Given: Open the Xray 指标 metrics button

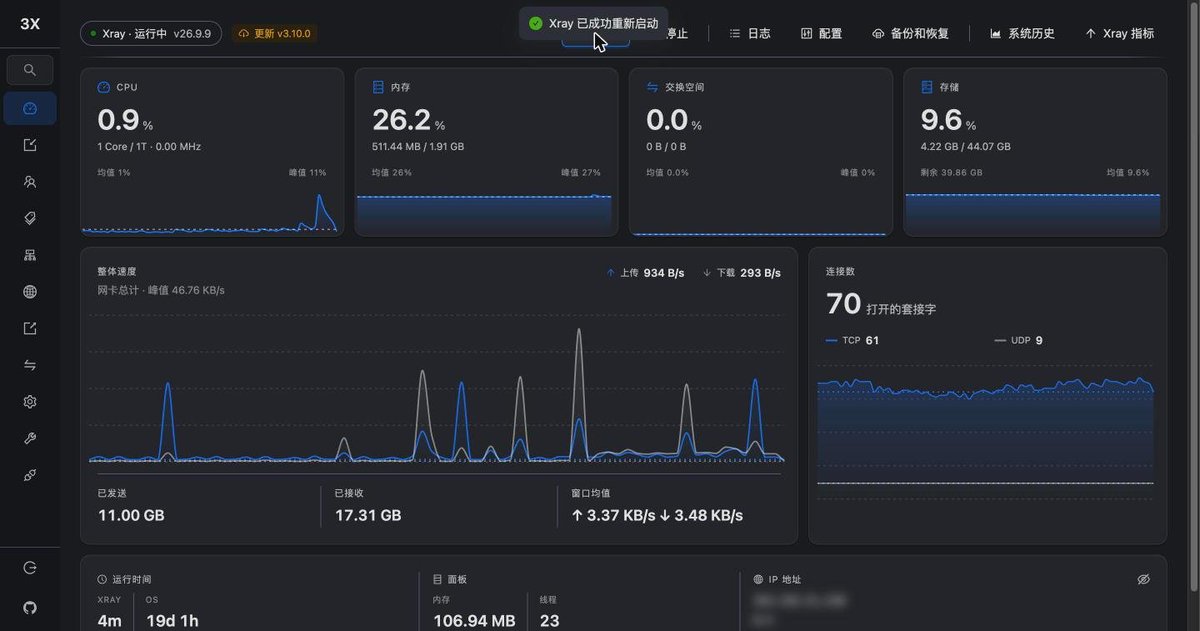Looking at the screenshot, I should tap(1120, 34).
